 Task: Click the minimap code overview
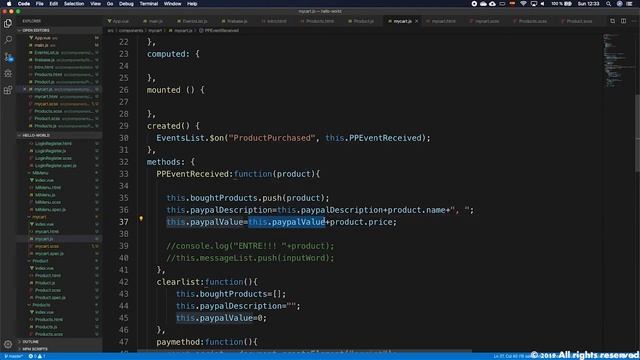point(618,61)
